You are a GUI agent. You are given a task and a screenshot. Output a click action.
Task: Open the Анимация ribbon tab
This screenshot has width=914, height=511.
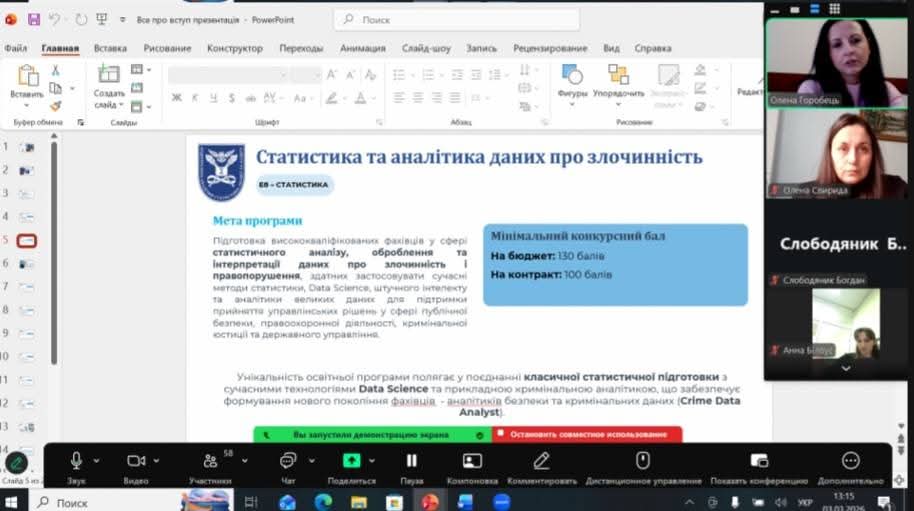tap(362, 48)
